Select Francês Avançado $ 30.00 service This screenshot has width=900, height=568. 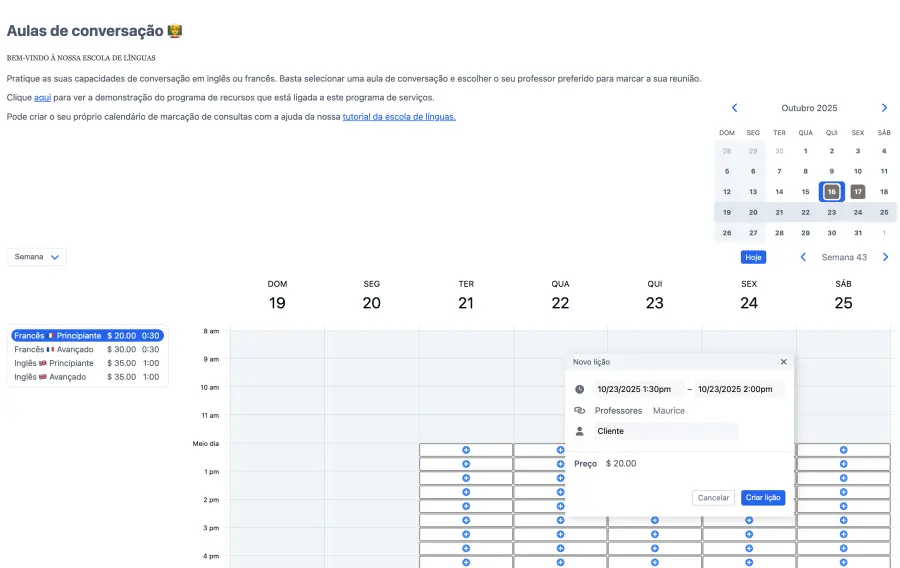click(87, 349)
